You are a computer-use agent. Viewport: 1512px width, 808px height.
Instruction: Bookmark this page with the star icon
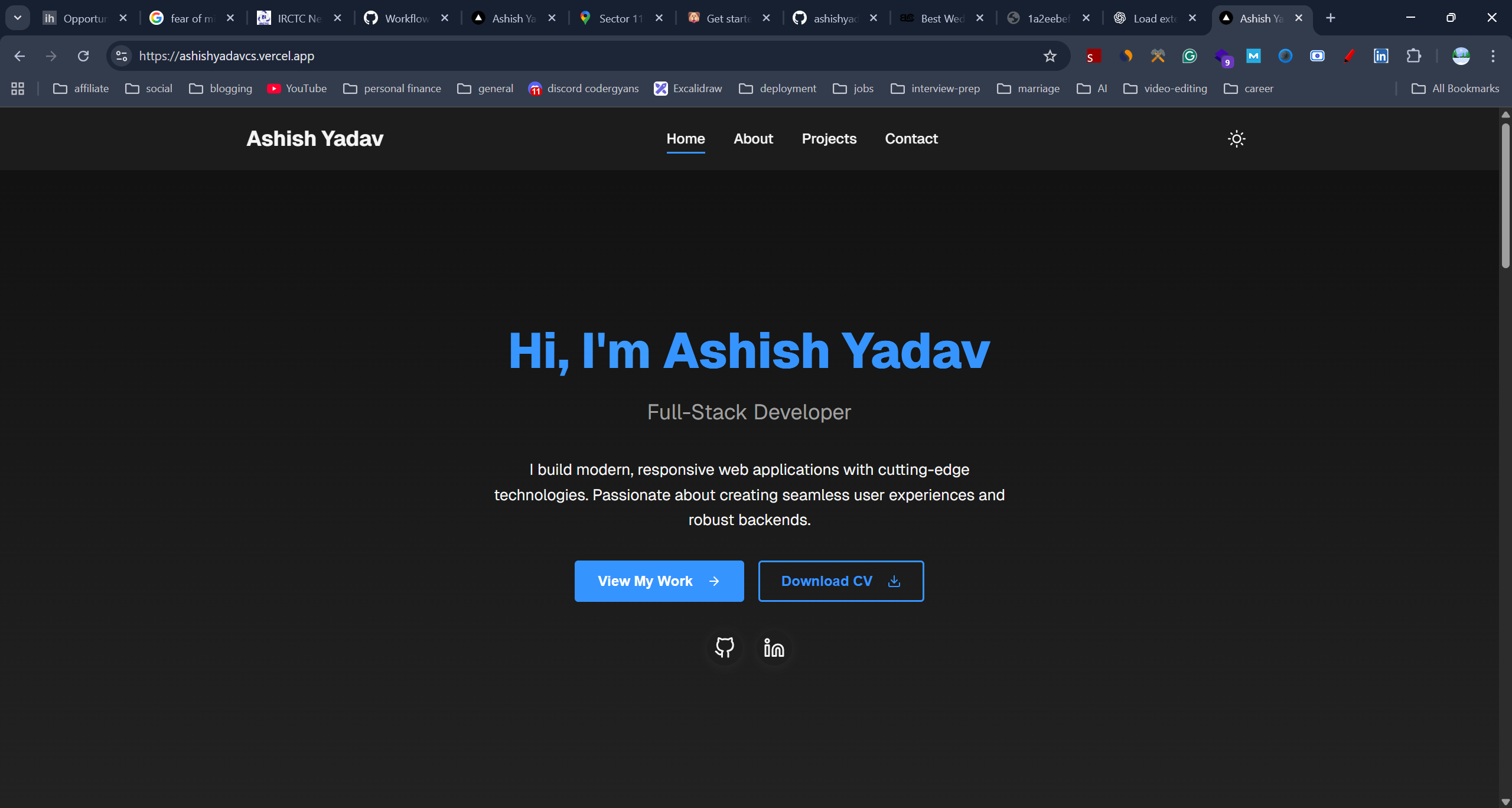[1050, 56]
